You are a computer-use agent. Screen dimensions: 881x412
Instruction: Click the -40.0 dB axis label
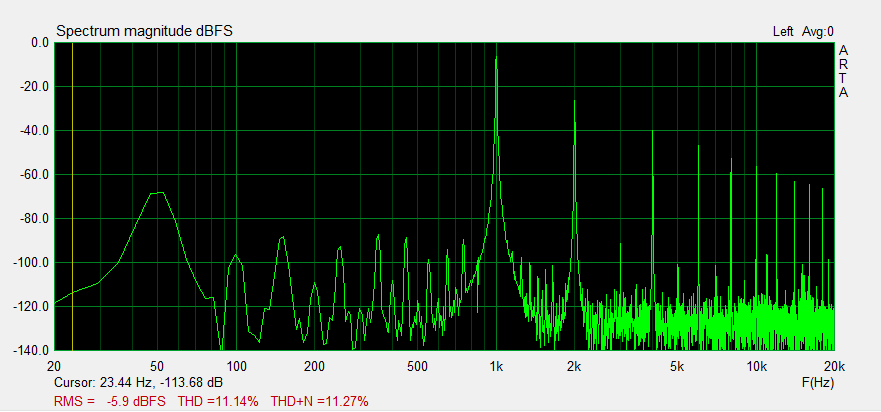point(35,130)
